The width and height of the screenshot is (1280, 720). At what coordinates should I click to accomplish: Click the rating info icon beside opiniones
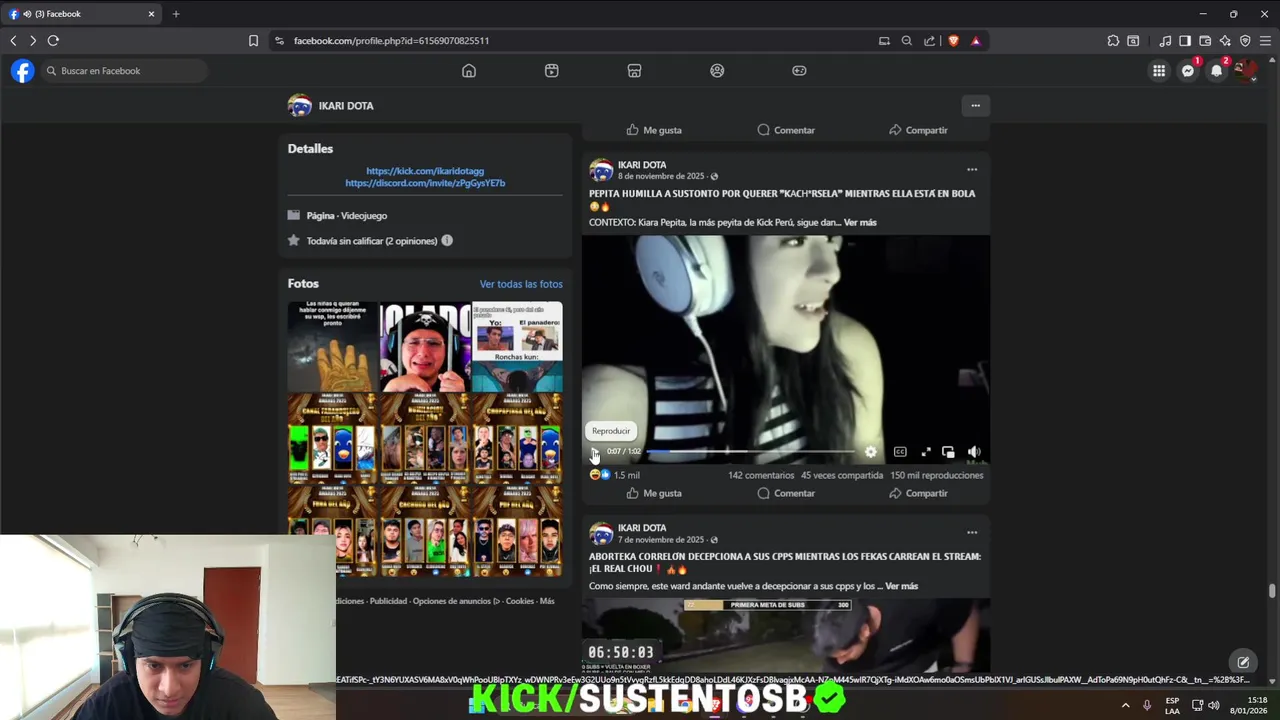point(447,240)
